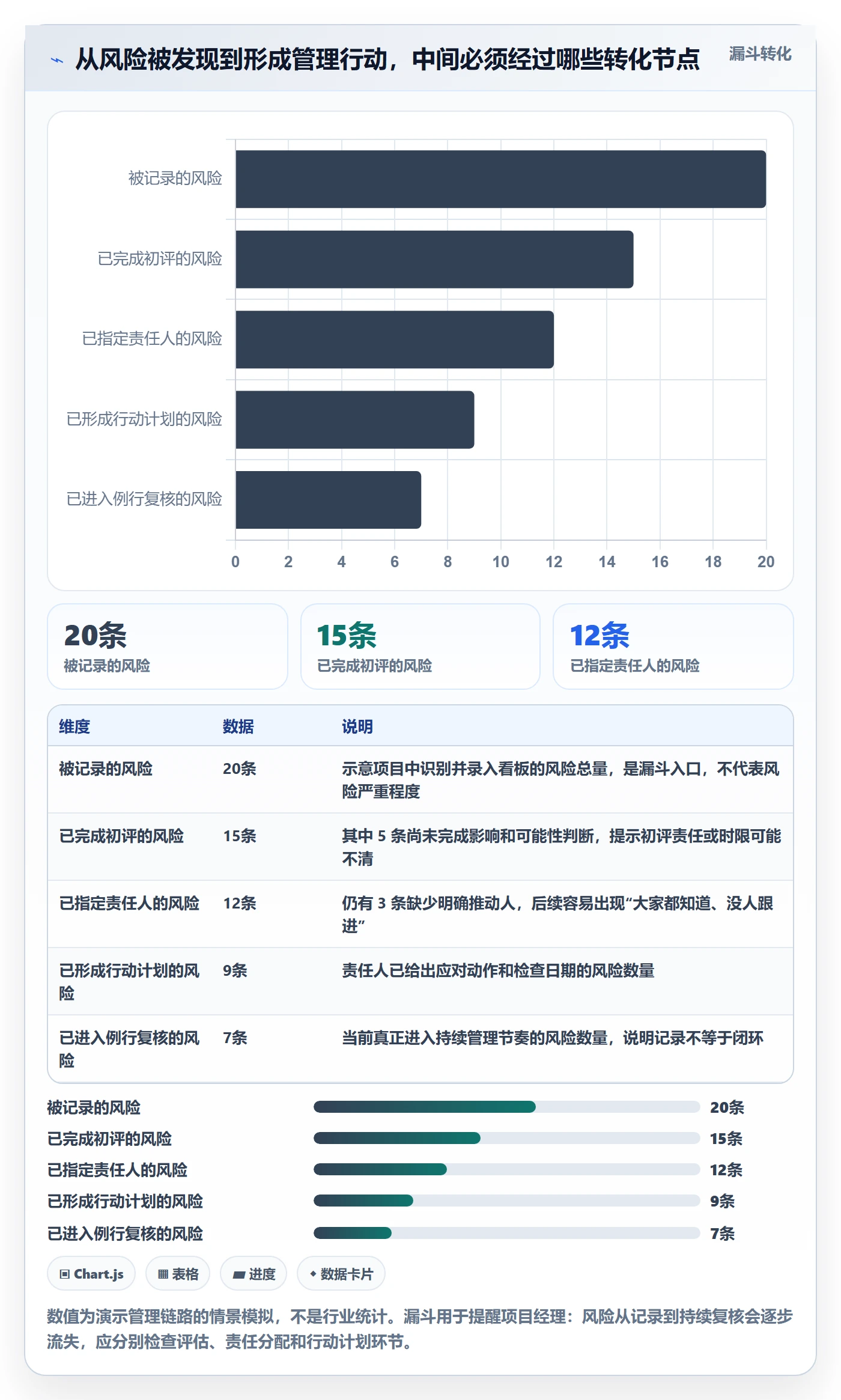
Task: Click the 7条 cell in the table
Action: pos(235,1038)
